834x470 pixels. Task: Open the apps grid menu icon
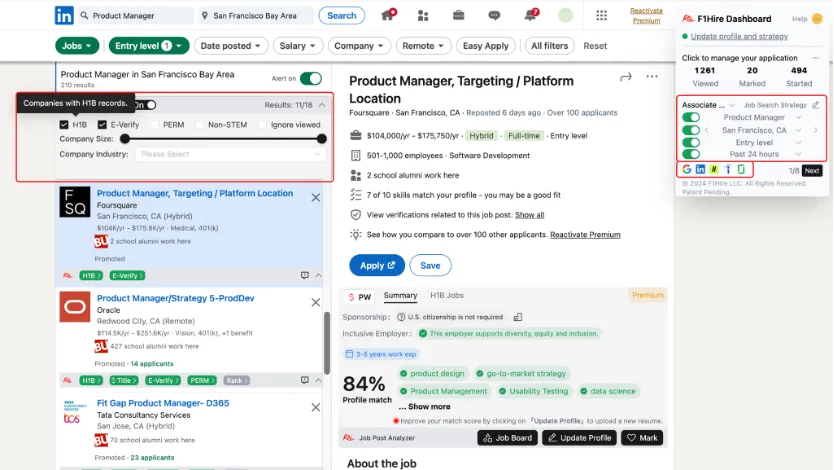coord(602,15)
